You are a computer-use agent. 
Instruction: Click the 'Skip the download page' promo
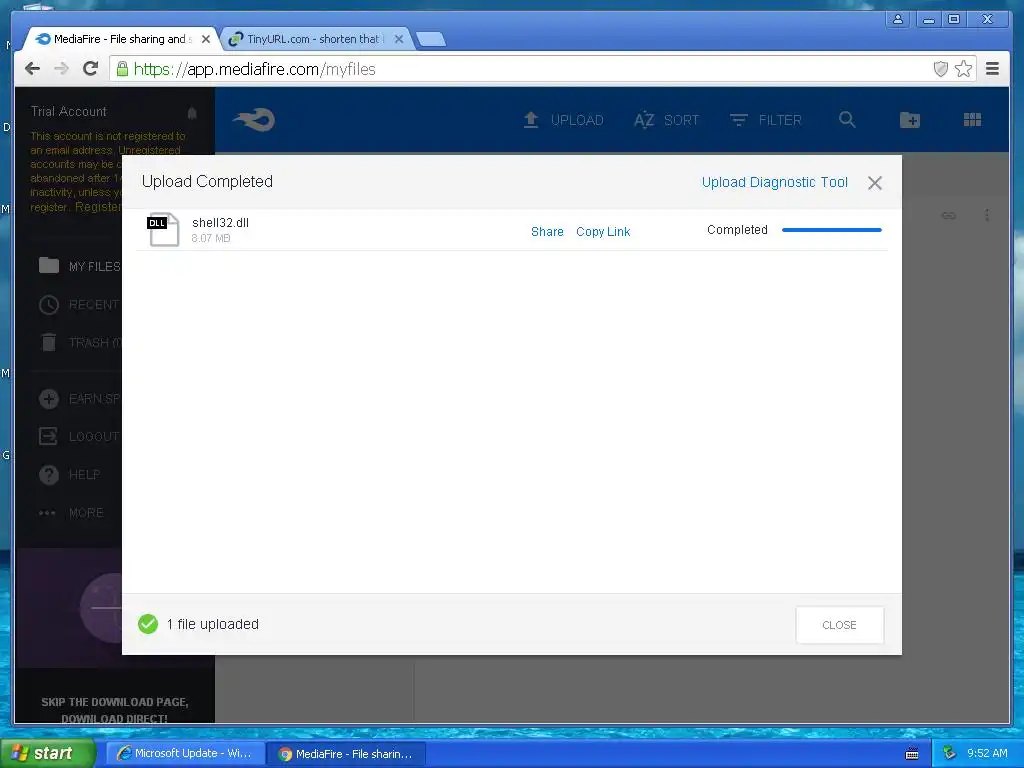(x=115, y=711)
